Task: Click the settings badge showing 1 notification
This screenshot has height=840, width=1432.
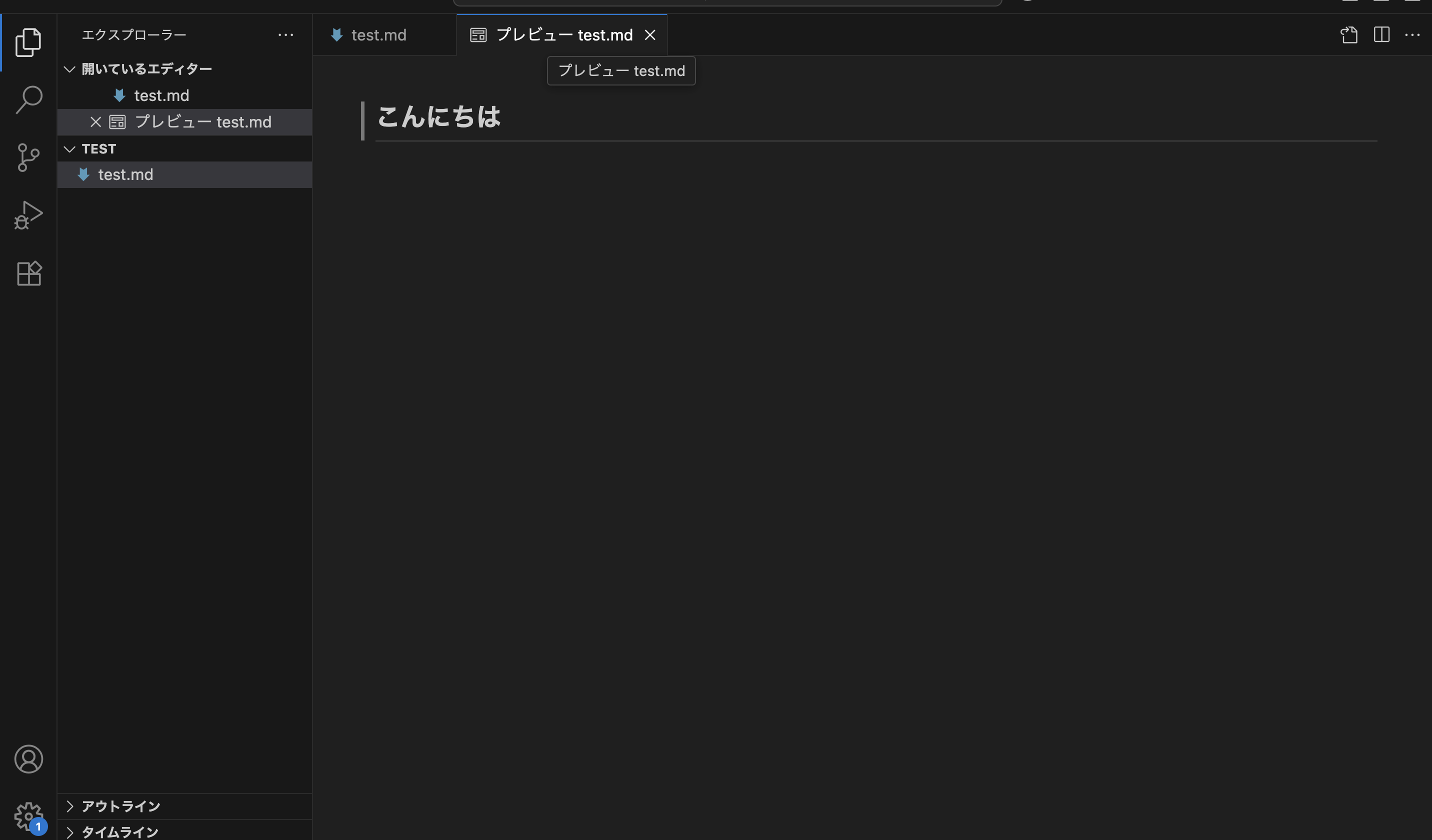Action: point(37,827)
